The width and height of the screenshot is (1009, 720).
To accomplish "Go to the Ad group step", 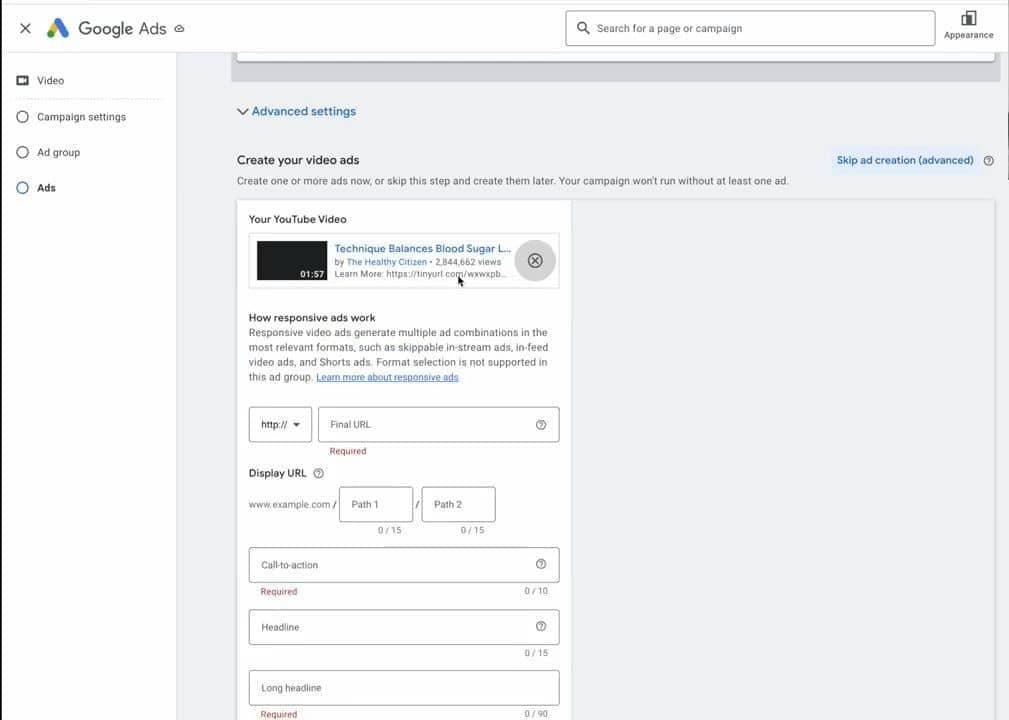I will (x=58, y=152).
